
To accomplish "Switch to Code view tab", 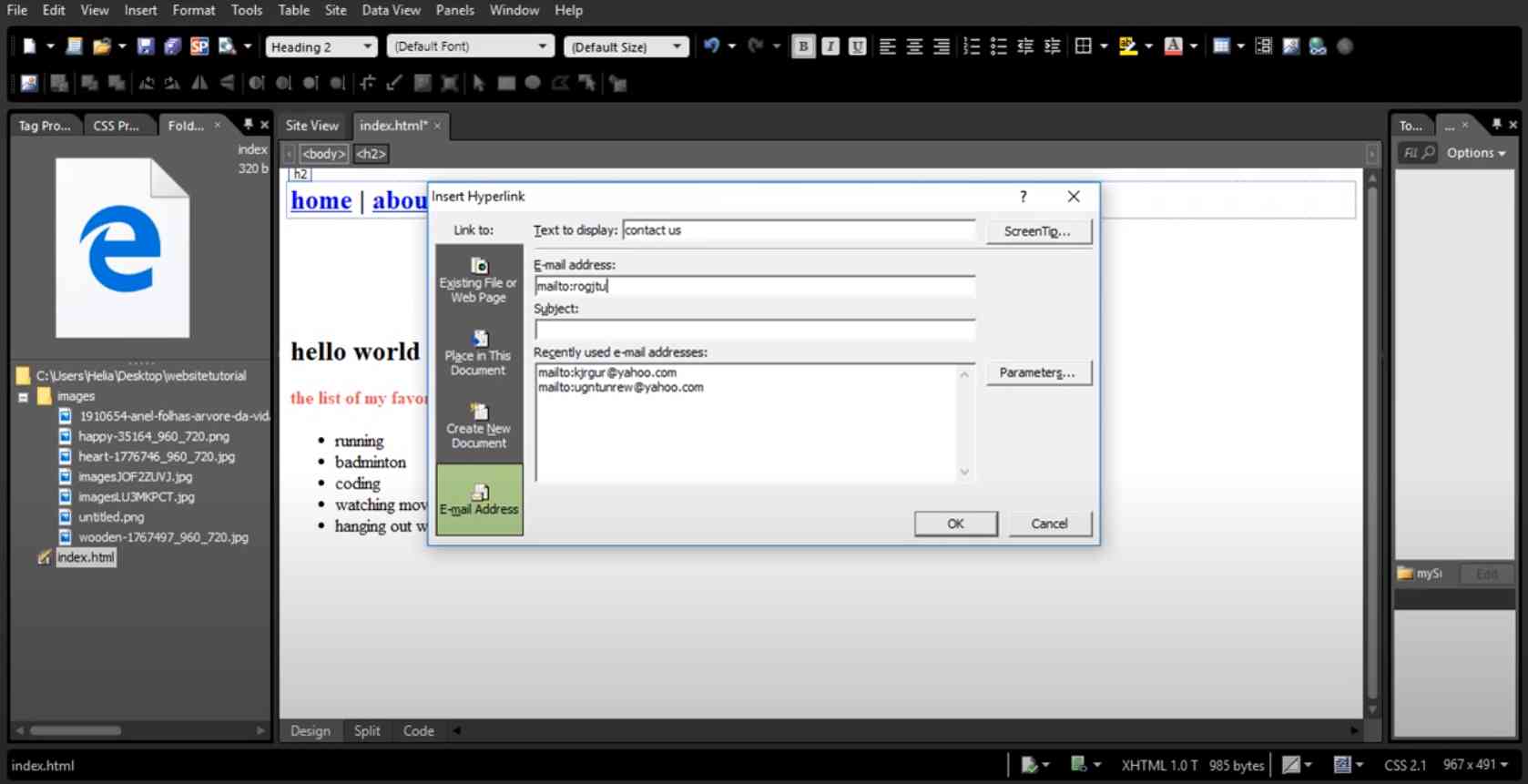I will [419, 731].
